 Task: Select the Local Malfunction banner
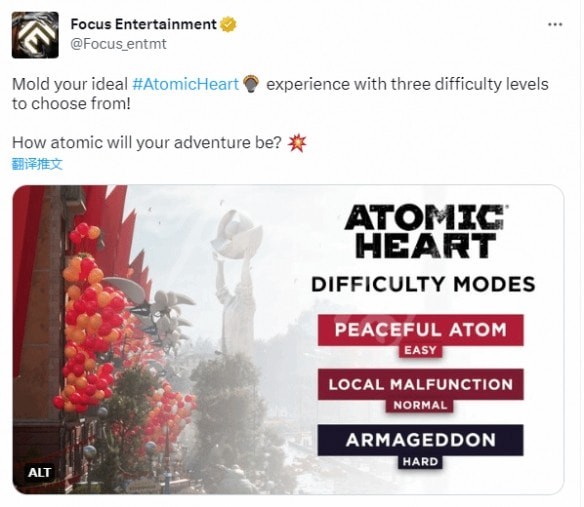point(420,384)
